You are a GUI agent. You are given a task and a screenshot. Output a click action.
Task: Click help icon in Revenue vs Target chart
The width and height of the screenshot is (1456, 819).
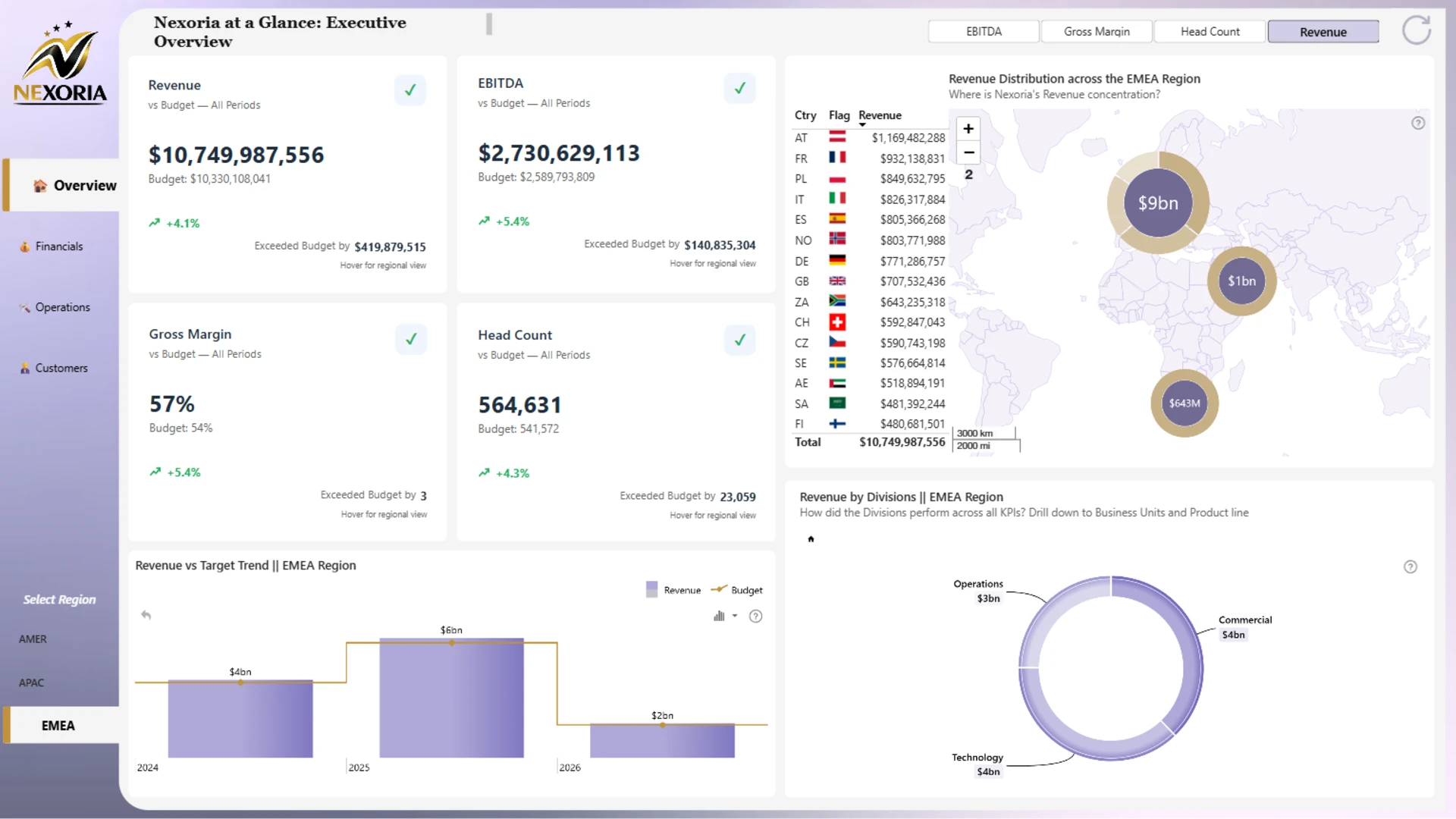click(756, 616)
